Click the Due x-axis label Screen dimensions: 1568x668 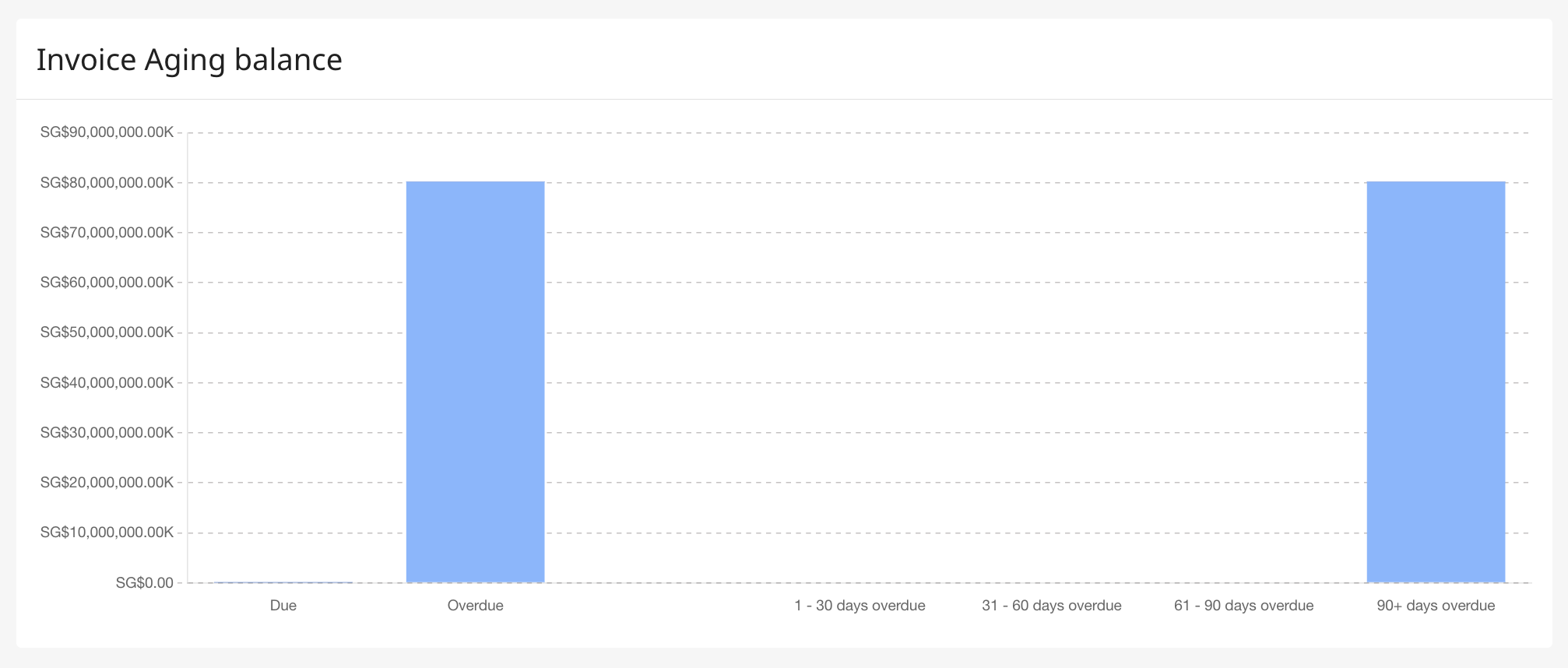click(x=283, y=606)
